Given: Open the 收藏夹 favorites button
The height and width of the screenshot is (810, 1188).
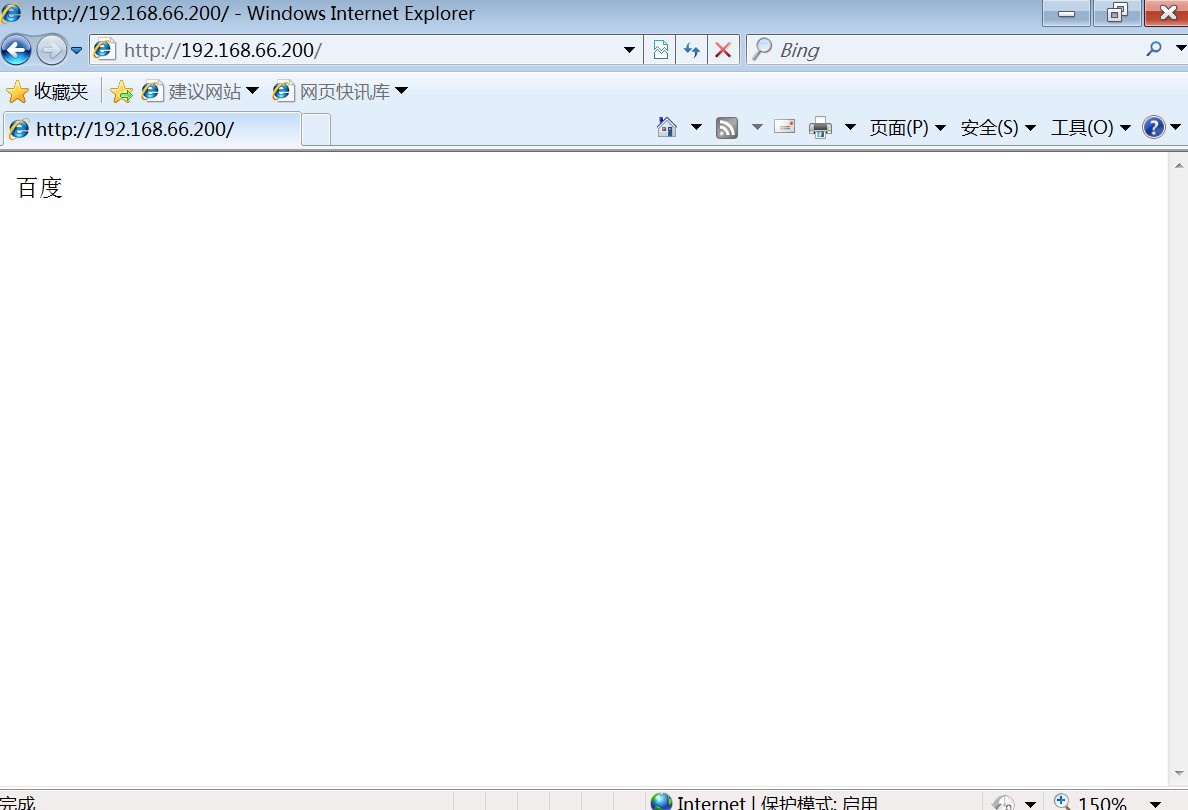Looking at the screenshot, I should (x=48, y=92).
